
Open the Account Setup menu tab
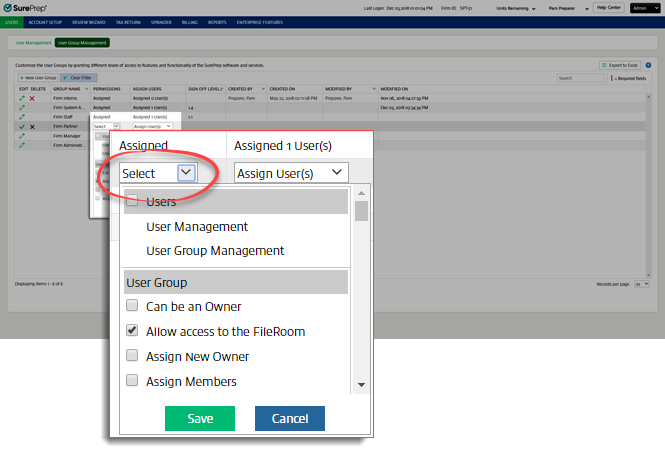coord(44,20)
